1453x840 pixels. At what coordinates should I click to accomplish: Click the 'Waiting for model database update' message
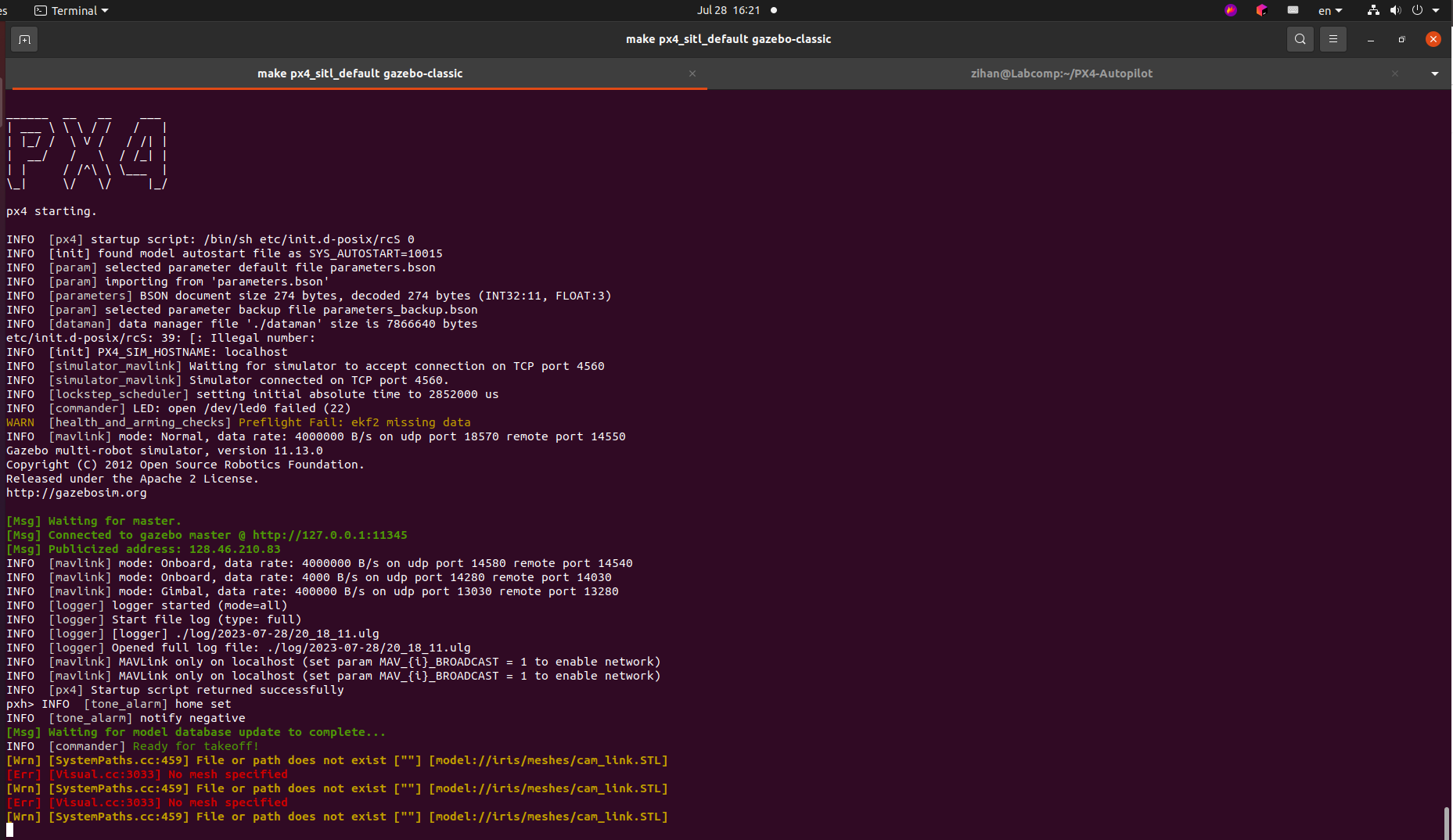click(x=196, y=732)
